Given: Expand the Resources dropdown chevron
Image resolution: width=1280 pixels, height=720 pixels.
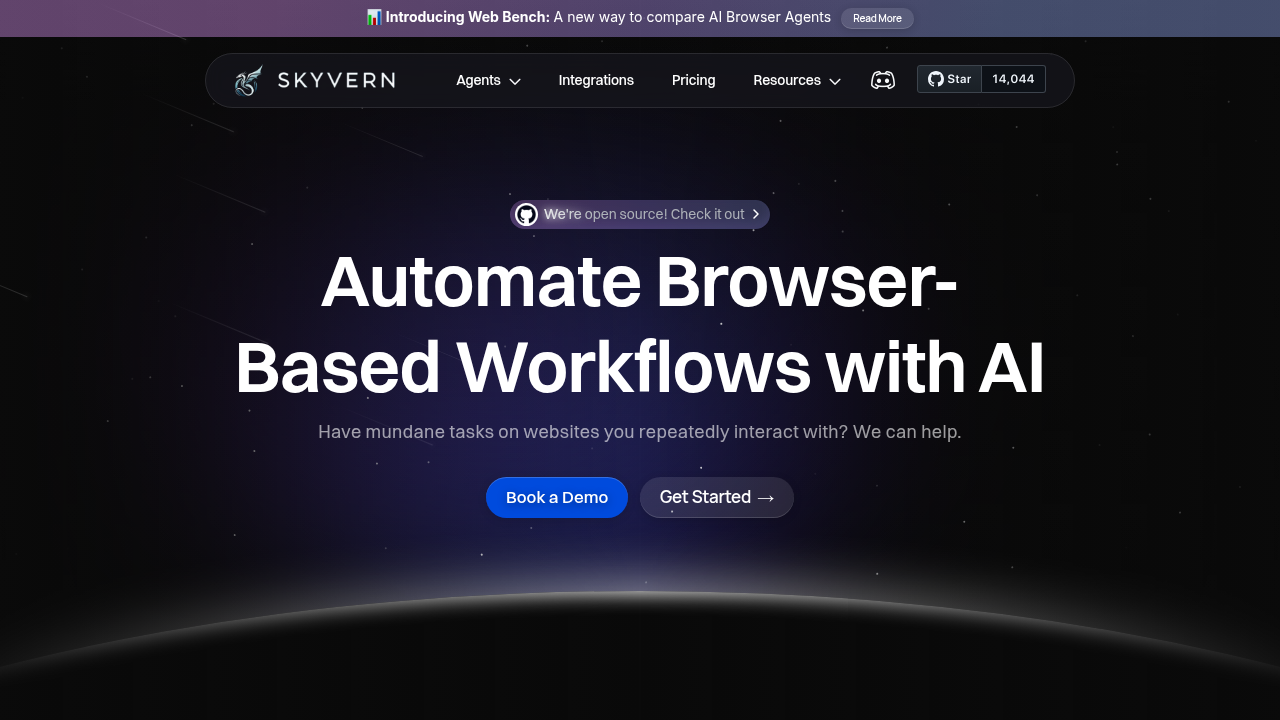Looking at the screenshot, I should pos(835,81).
